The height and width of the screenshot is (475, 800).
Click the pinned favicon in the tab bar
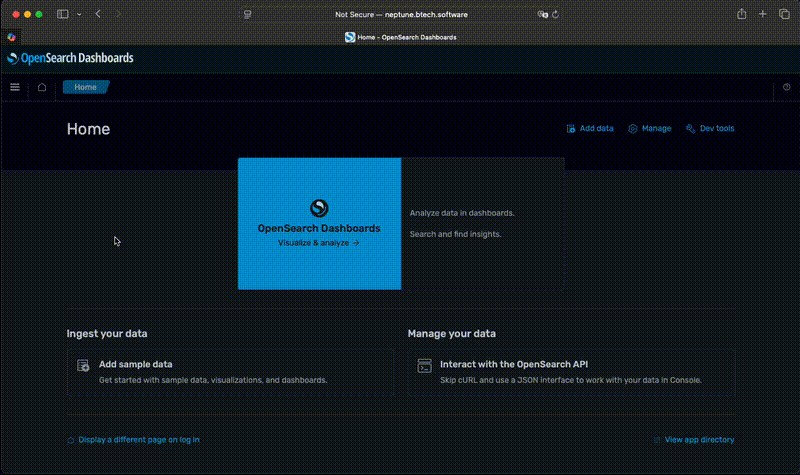(x=11, y=37)
